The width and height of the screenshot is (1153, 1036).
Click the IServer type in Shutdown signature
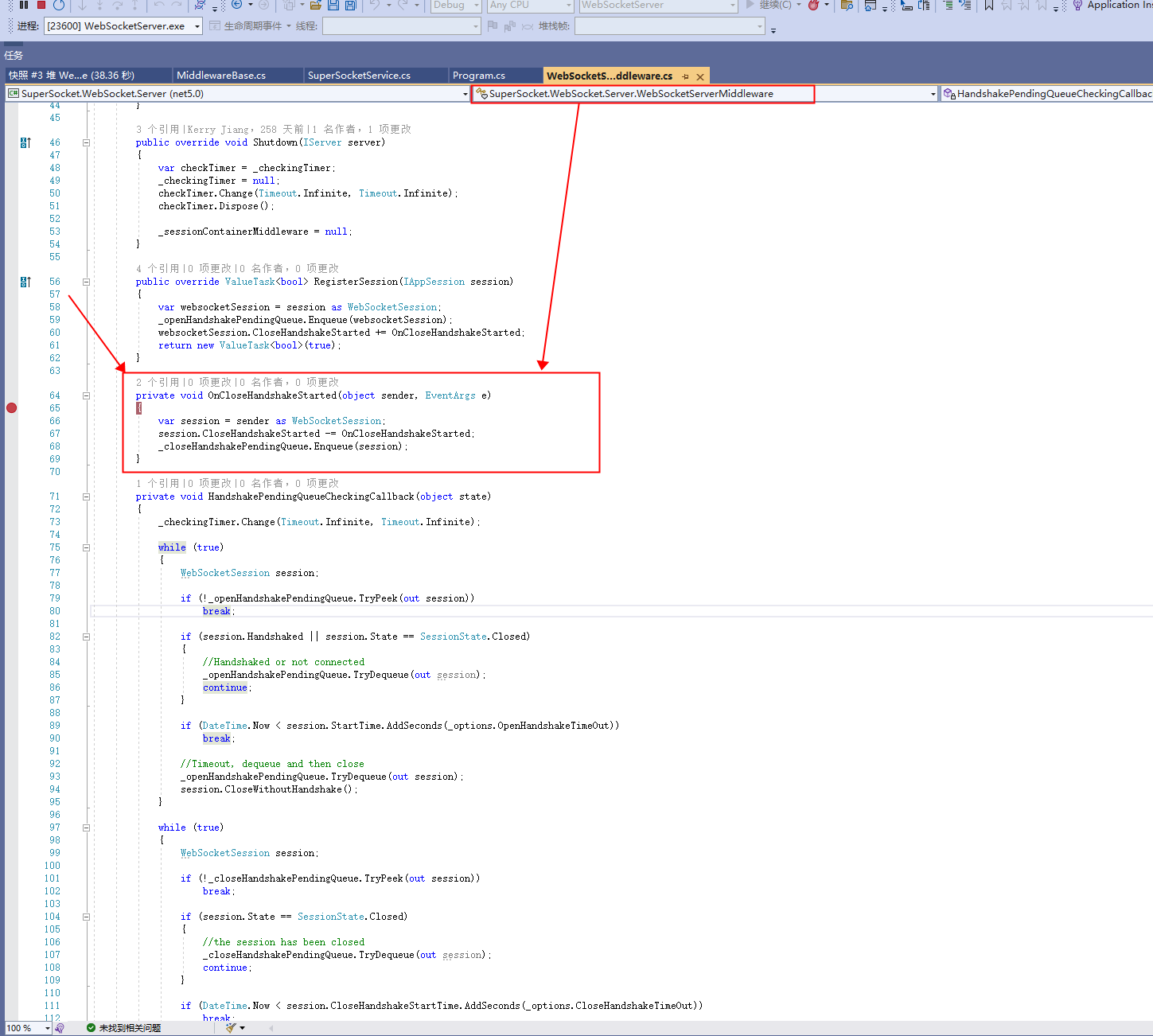[x=322, y=142]
